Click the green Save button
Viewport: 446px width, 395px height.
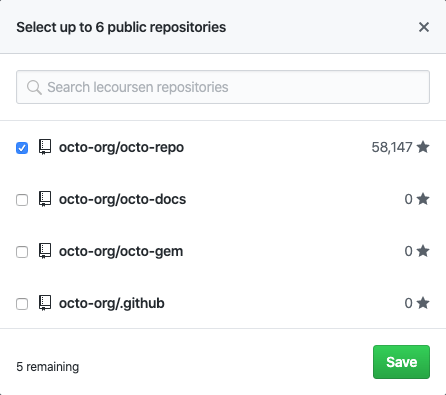coord(401,362)
